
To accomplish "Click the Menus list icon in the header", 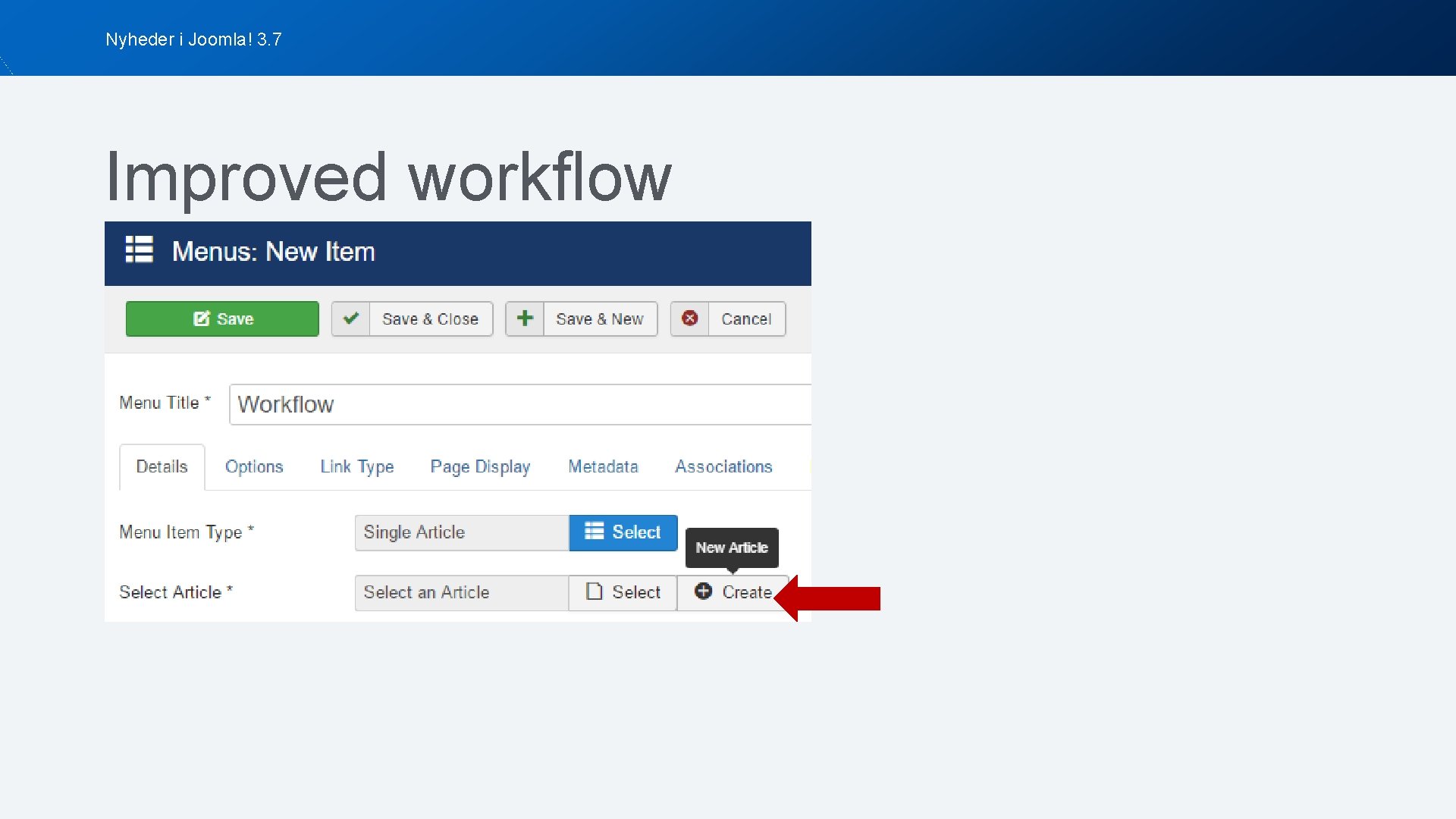I will pos(140,249).
